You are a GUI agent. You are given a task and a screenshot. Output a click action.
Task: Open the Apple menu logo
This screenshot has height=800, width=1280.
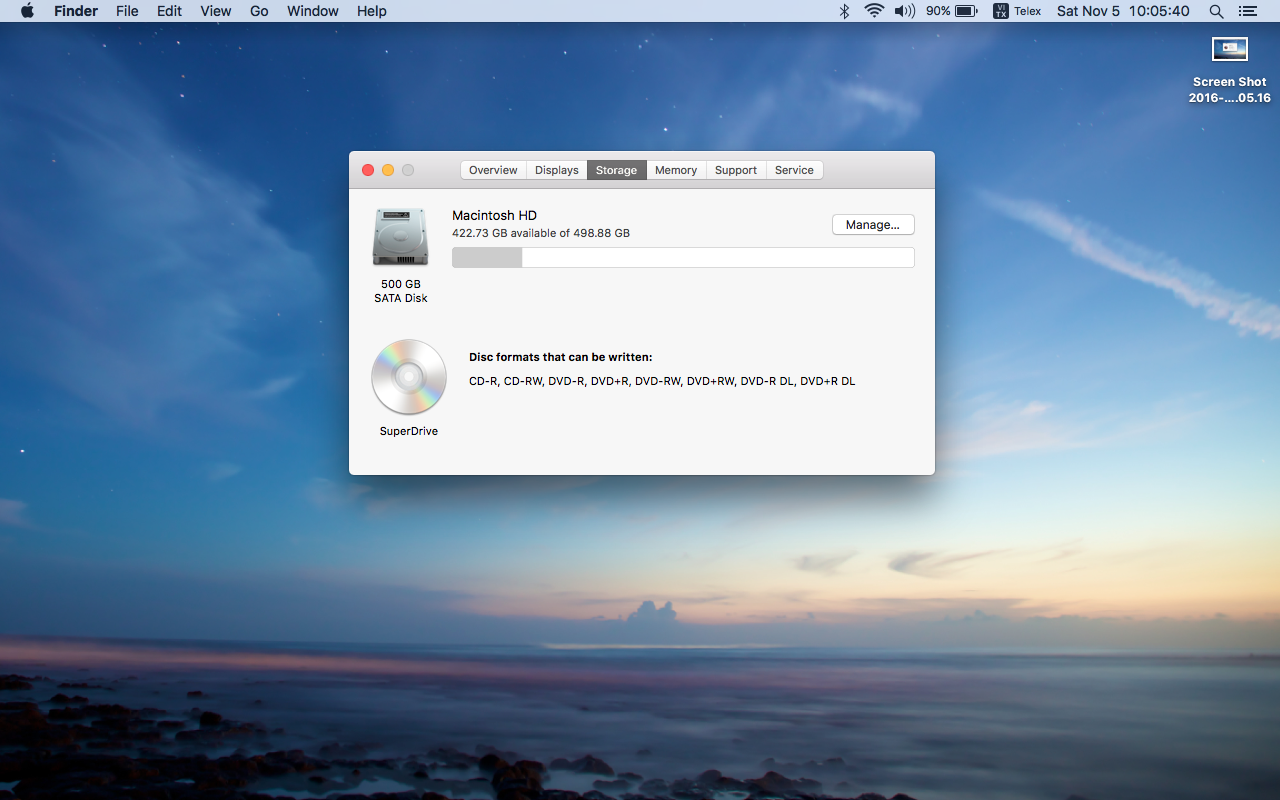pos(27,11)
